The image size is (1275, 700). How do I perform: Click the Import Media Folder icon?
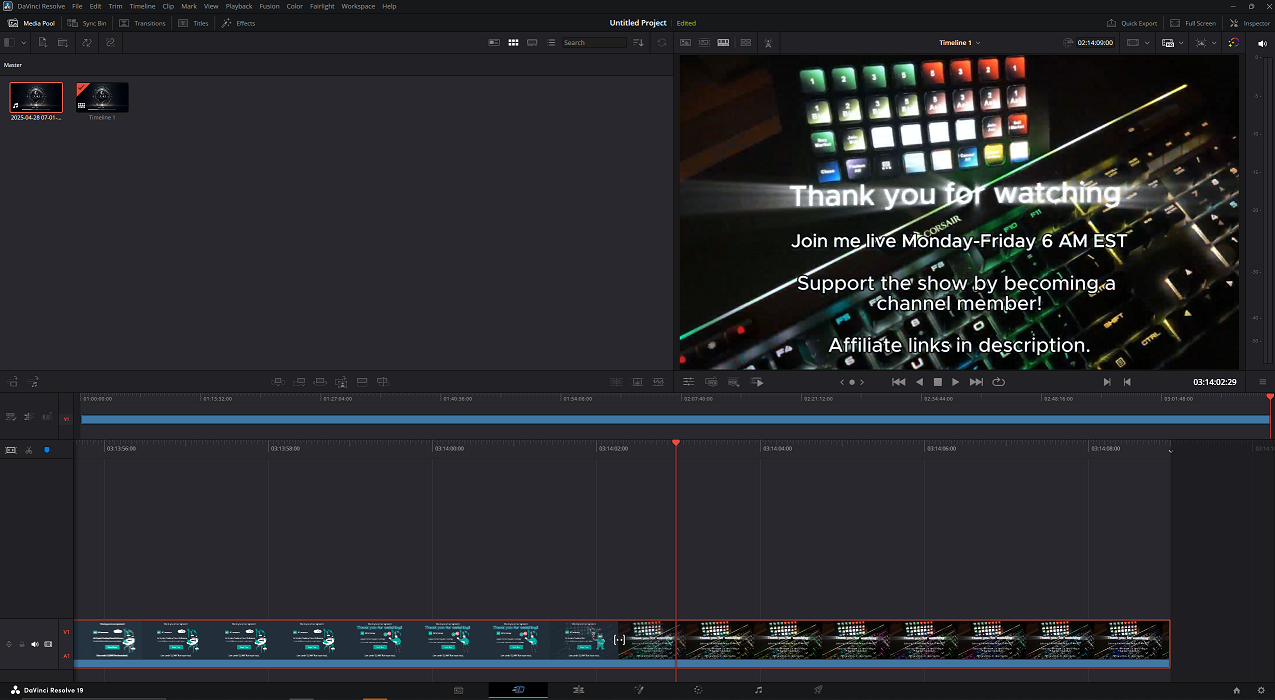[x=63, y=42]
